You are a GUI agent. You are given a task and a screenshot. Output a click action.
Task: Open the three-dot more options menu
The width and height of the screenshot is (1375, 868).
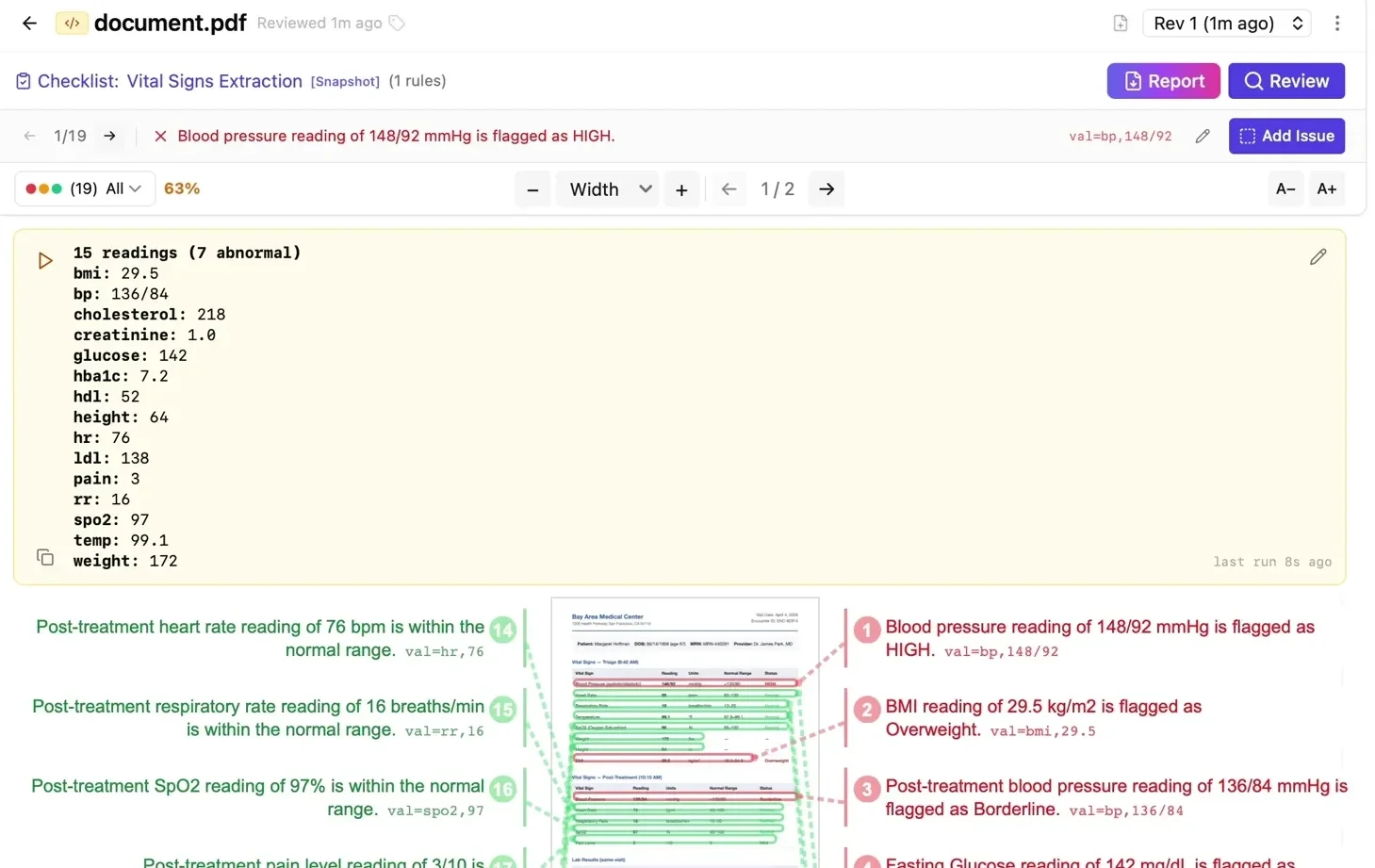click(1336, 24)
